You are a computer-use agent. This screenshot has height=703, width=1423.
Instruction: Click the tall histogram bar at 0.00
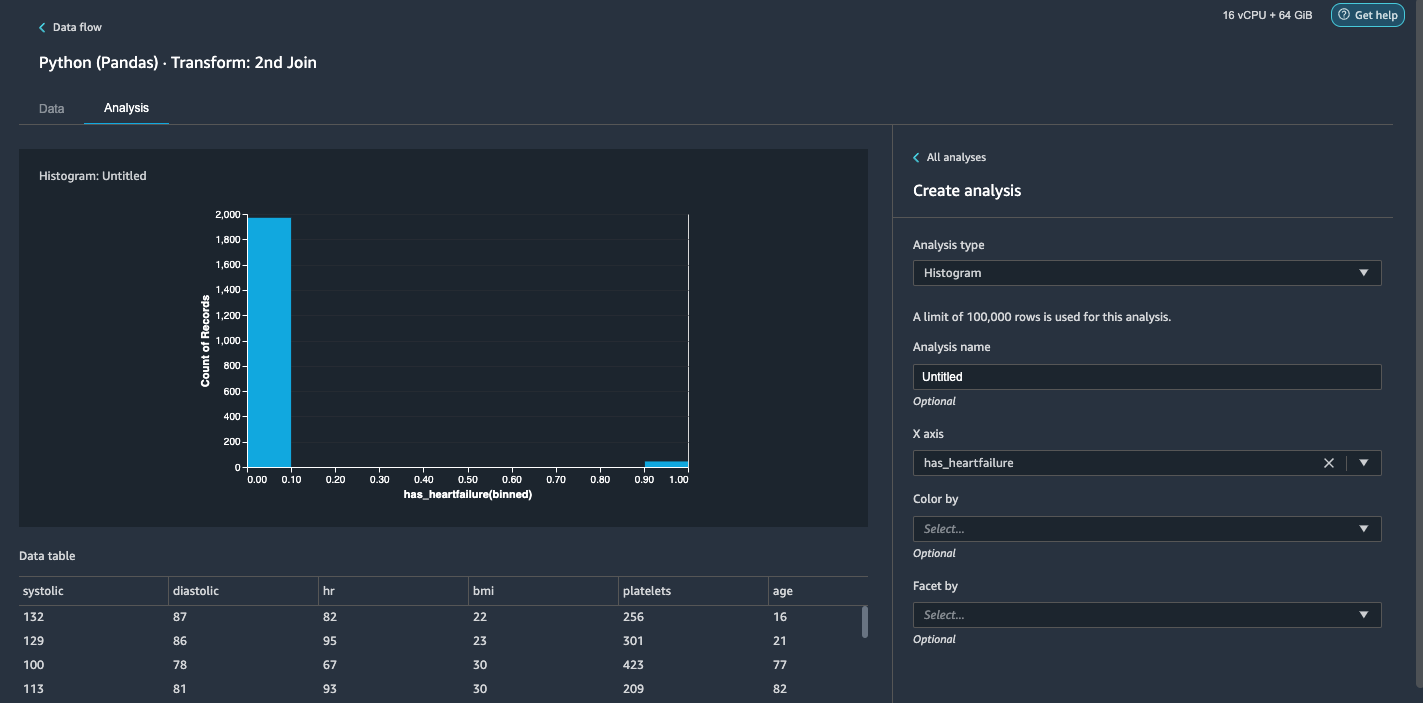(269, 342)
